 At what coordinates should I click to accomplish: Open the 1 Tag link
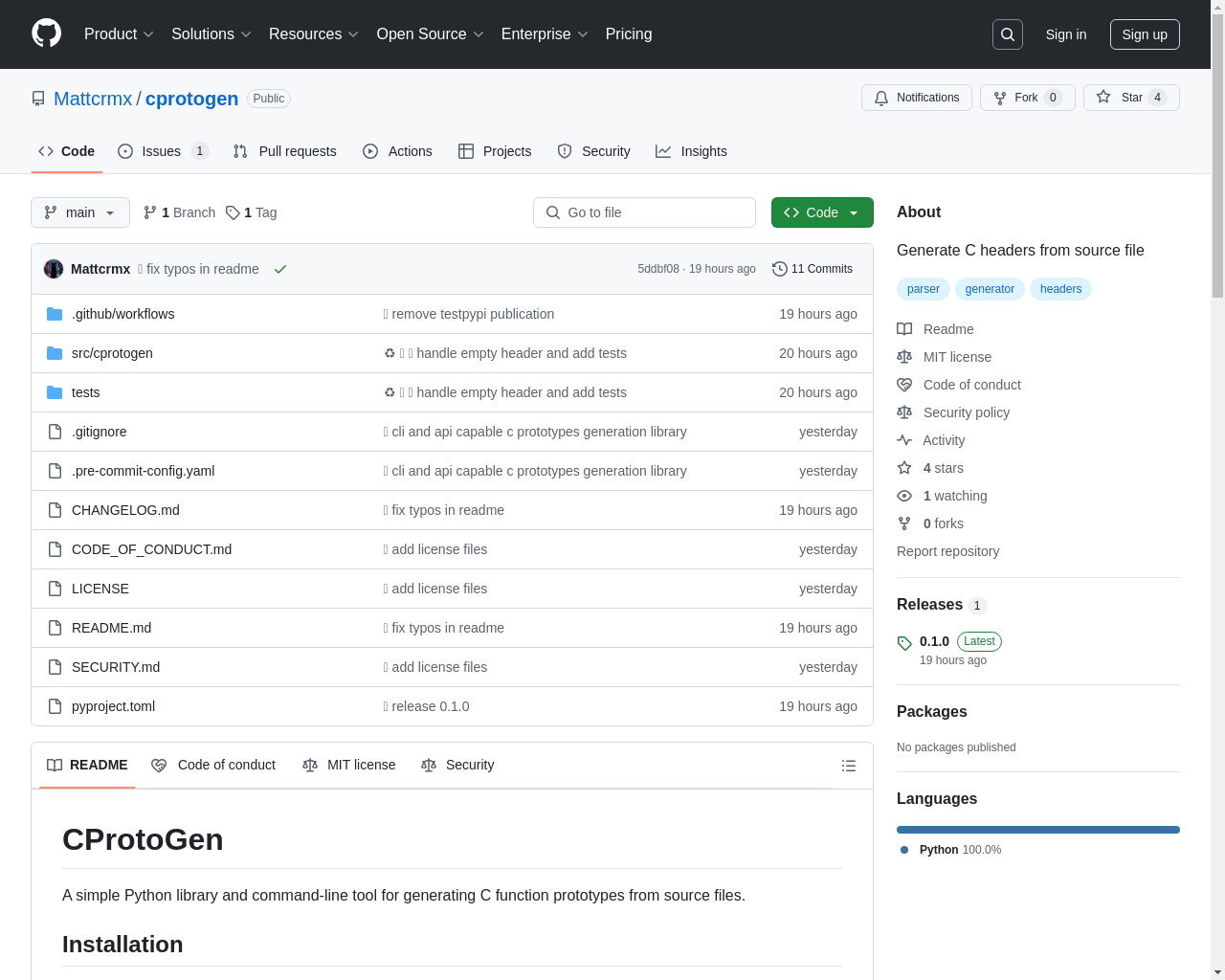pos(252,212)
